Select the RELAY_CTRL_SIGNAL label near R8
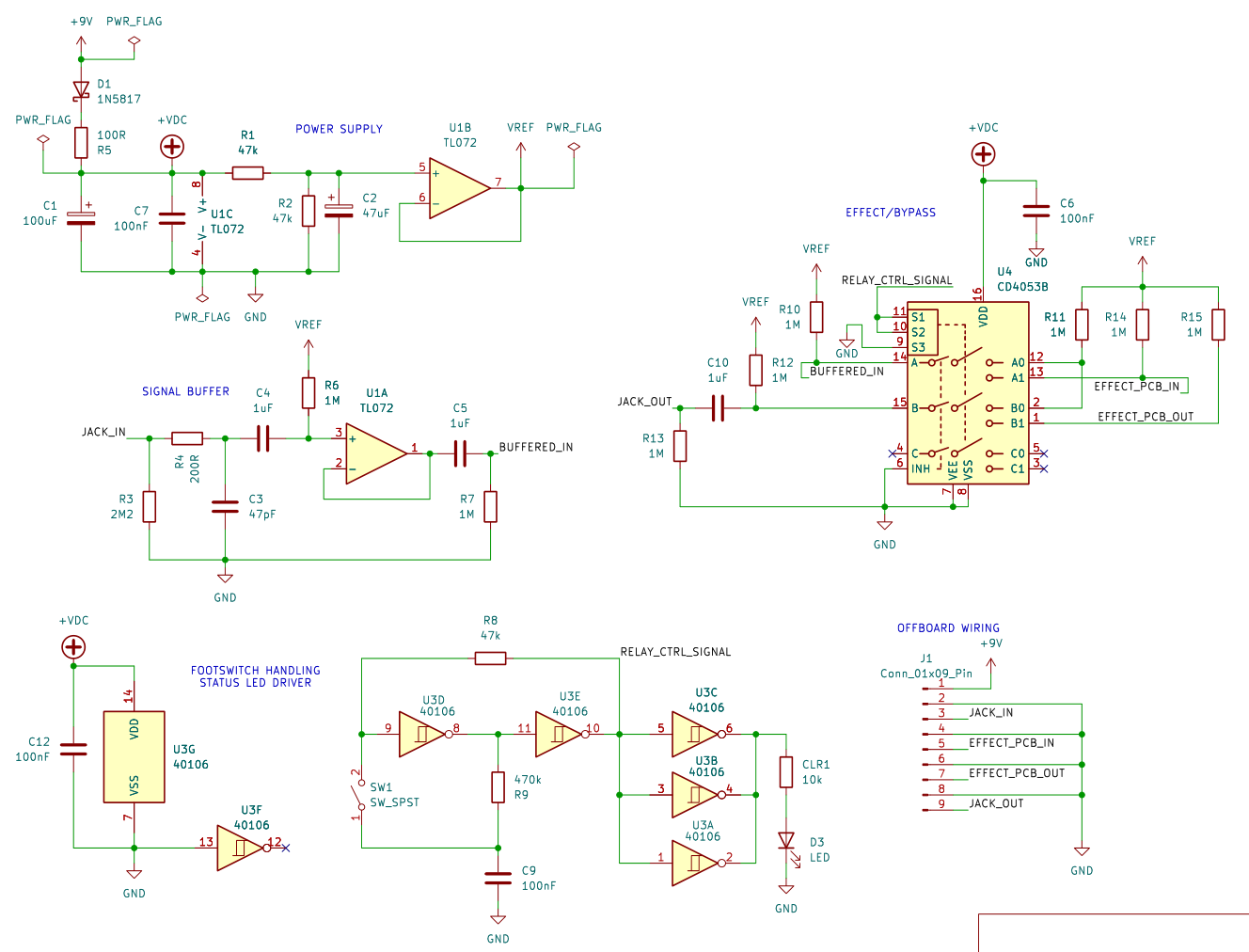Image resolution: width=1249 pixels, height=952 pixels. tap(675, 652)
